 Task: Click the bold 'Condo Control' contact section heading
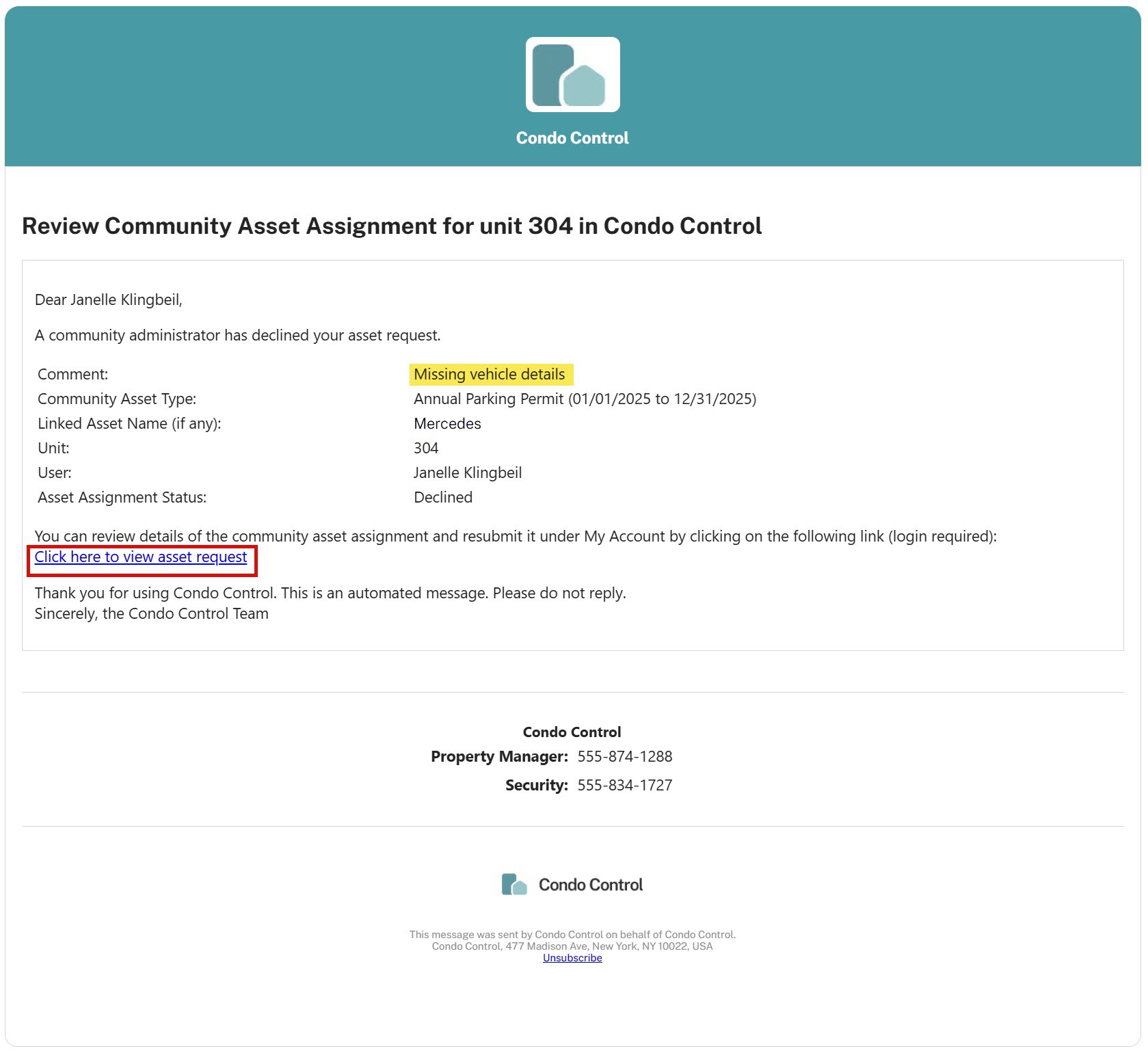[x=572, y=732]
